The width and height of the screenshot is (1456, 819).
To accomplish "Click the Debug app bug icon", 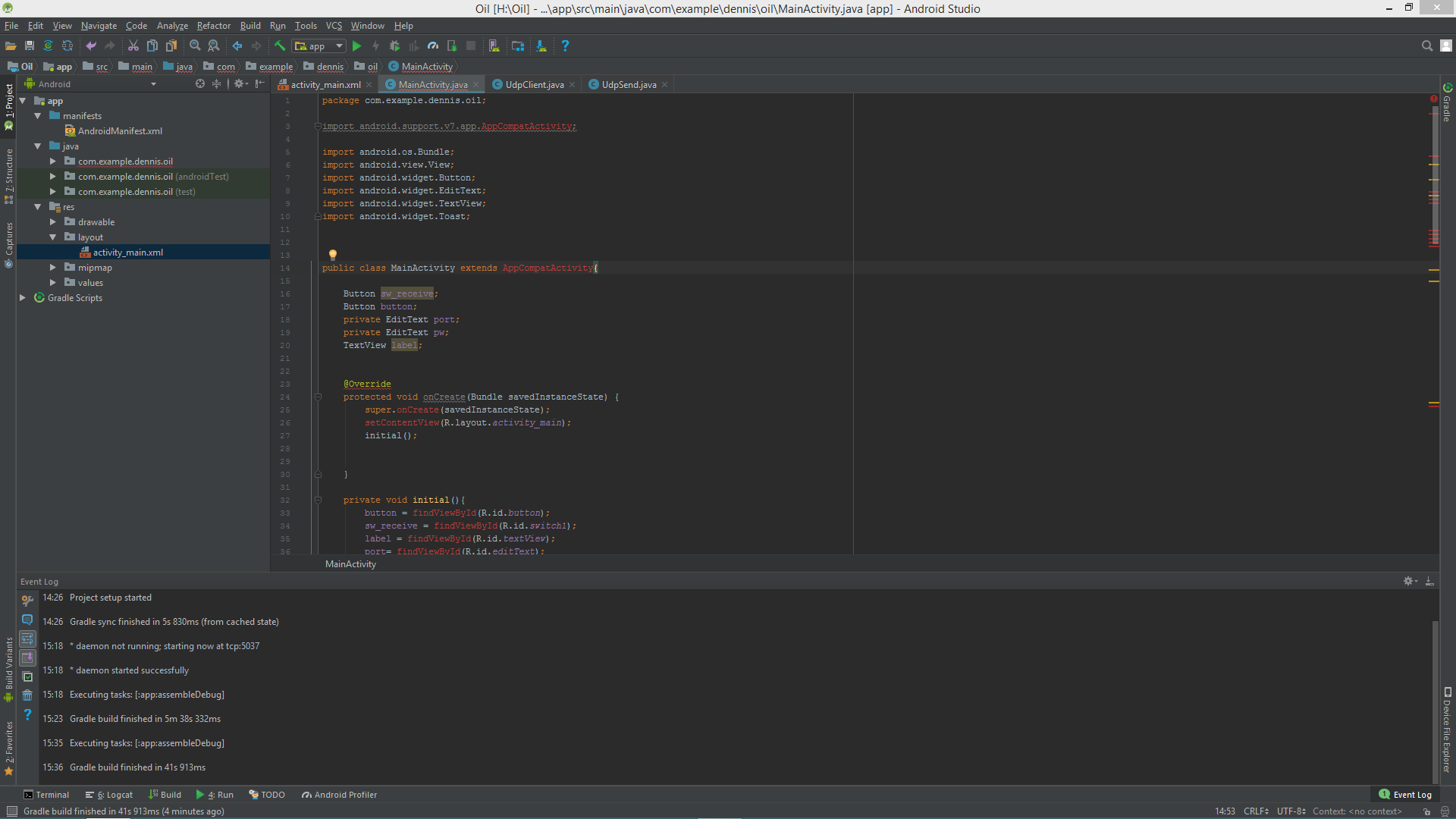I will coord(394,46).
